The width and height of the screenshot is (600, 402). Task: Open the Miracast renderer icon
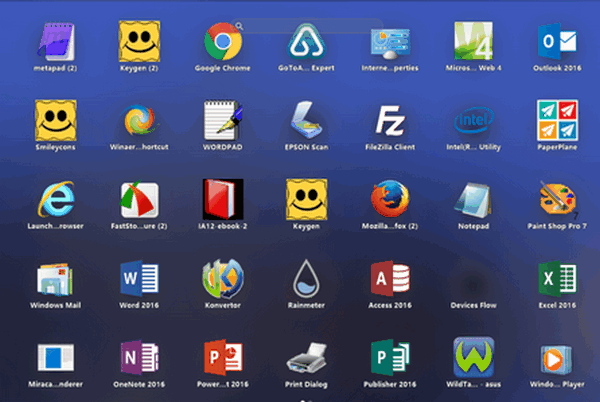[x=56, y=358]
